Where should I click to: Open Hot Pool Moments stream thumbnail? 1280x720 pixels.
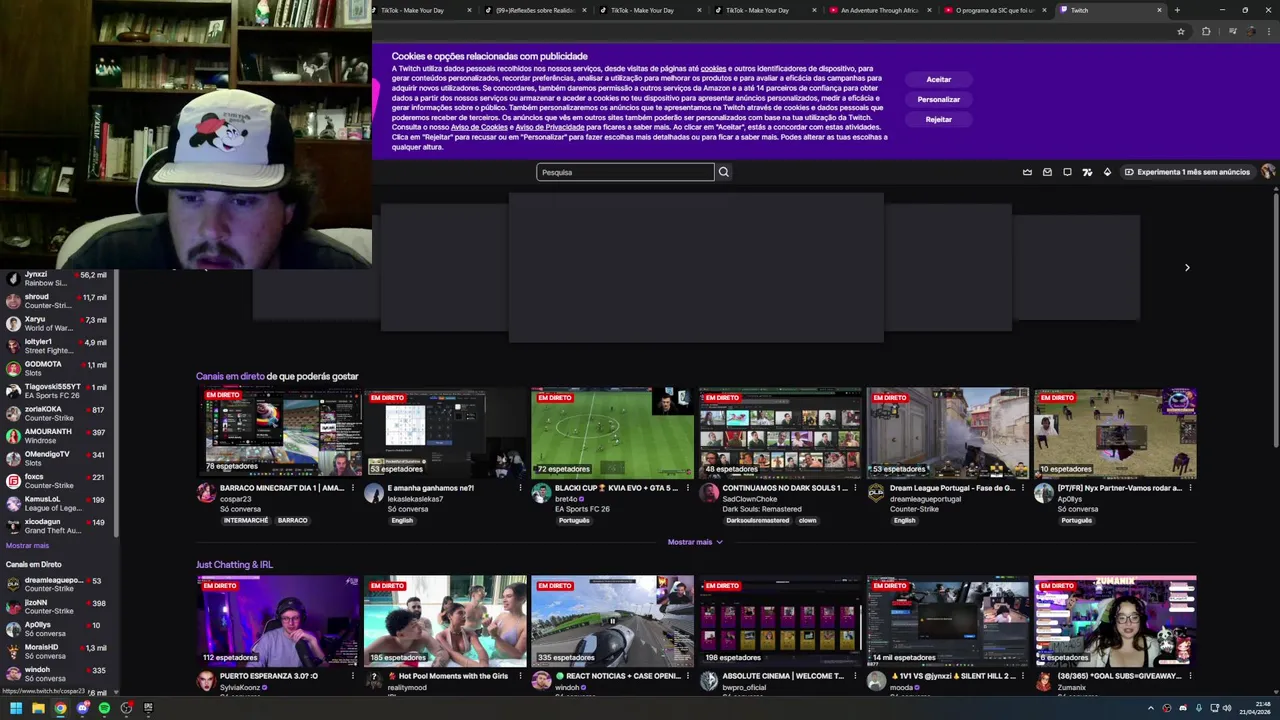(x=445, y=621)
